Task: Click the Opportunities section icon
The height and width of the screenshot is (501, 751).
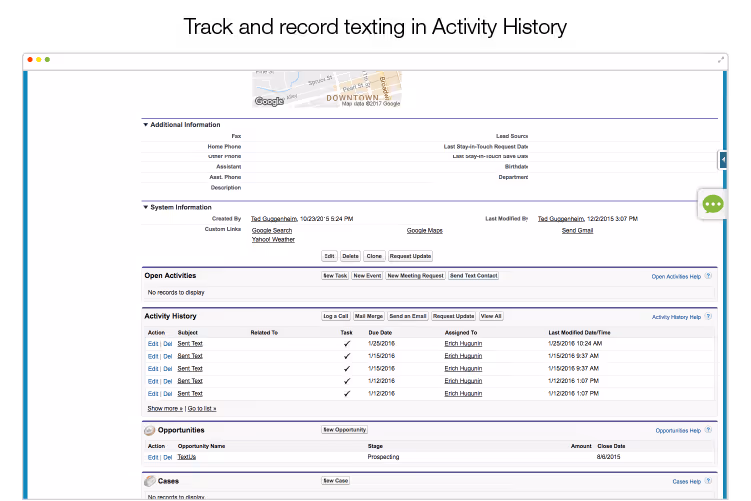Action: (149, 430)
